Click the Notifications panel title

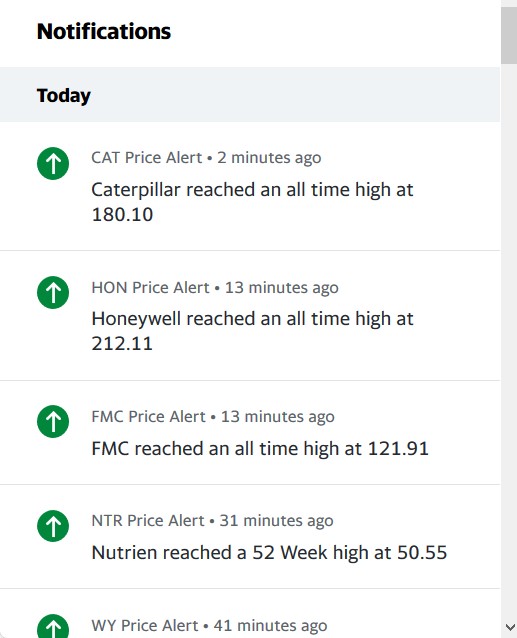point(104,31)
